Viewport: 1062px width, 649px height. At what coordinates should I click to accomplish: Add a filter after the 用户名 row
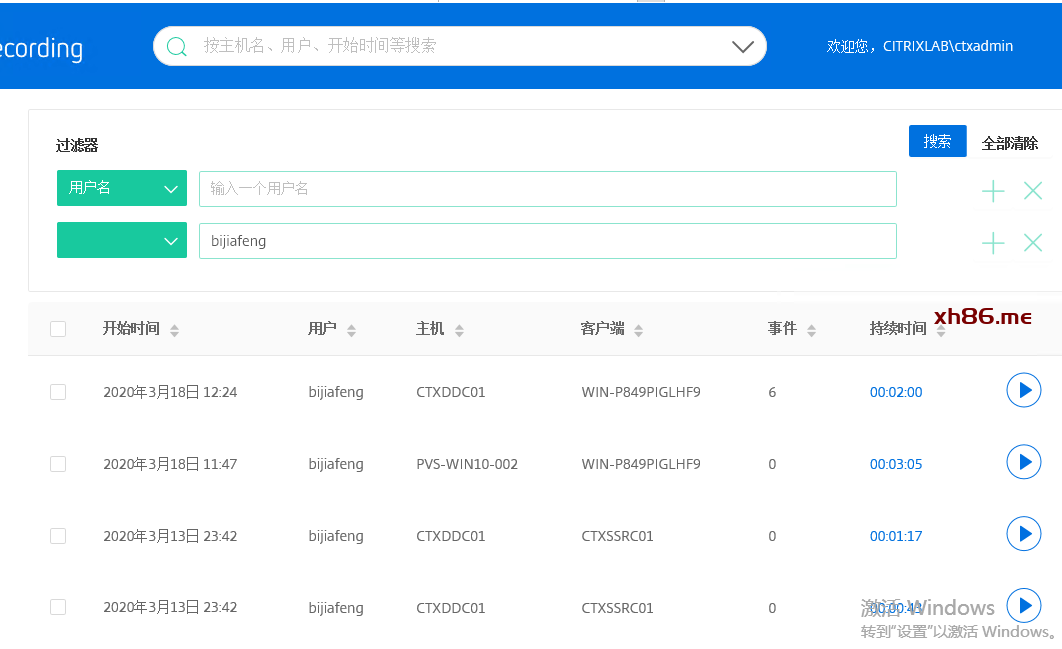(992, 191)
